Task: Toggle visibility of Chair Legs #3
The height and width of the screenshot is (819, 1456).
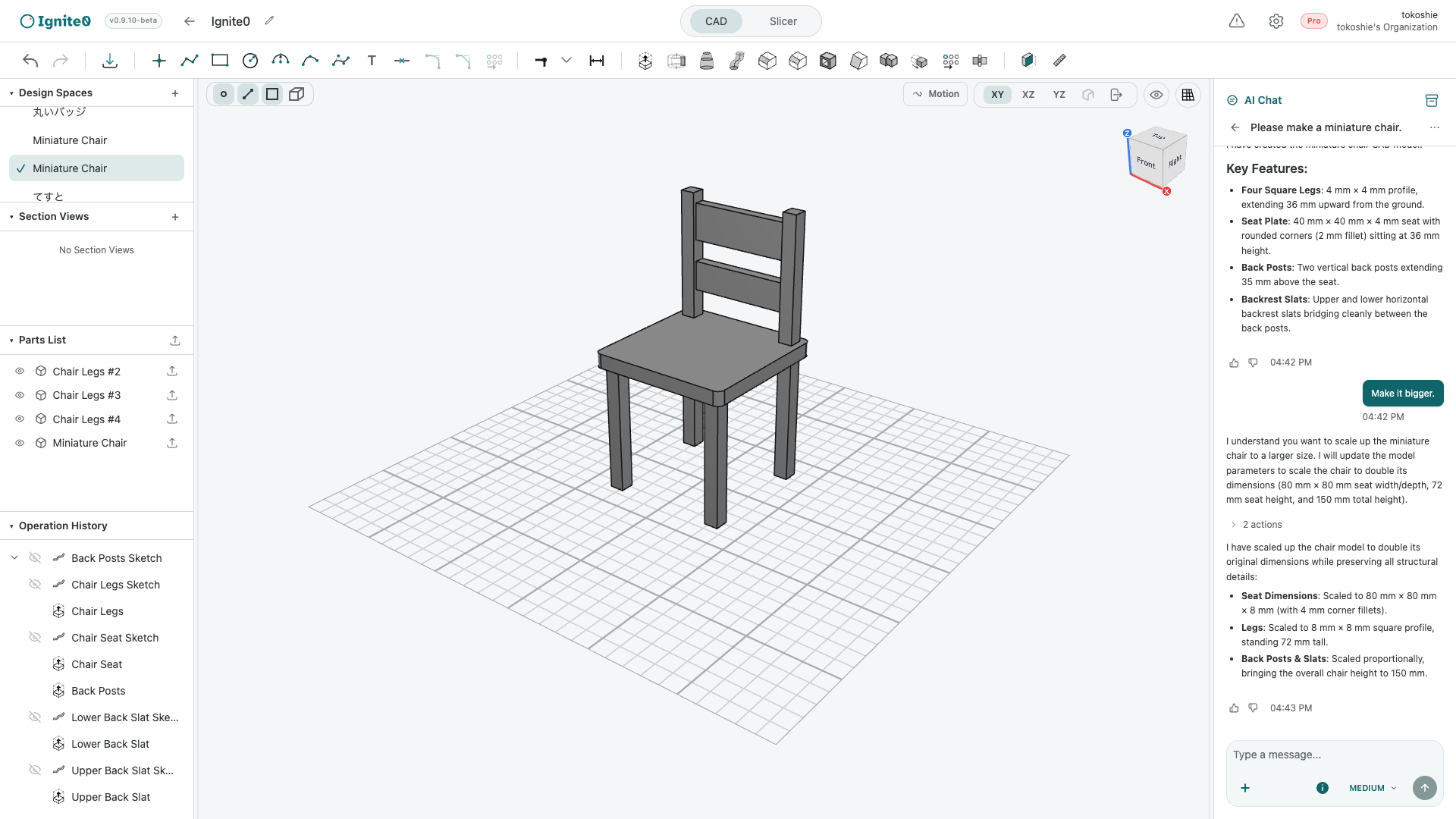Action: coord(20,395)
